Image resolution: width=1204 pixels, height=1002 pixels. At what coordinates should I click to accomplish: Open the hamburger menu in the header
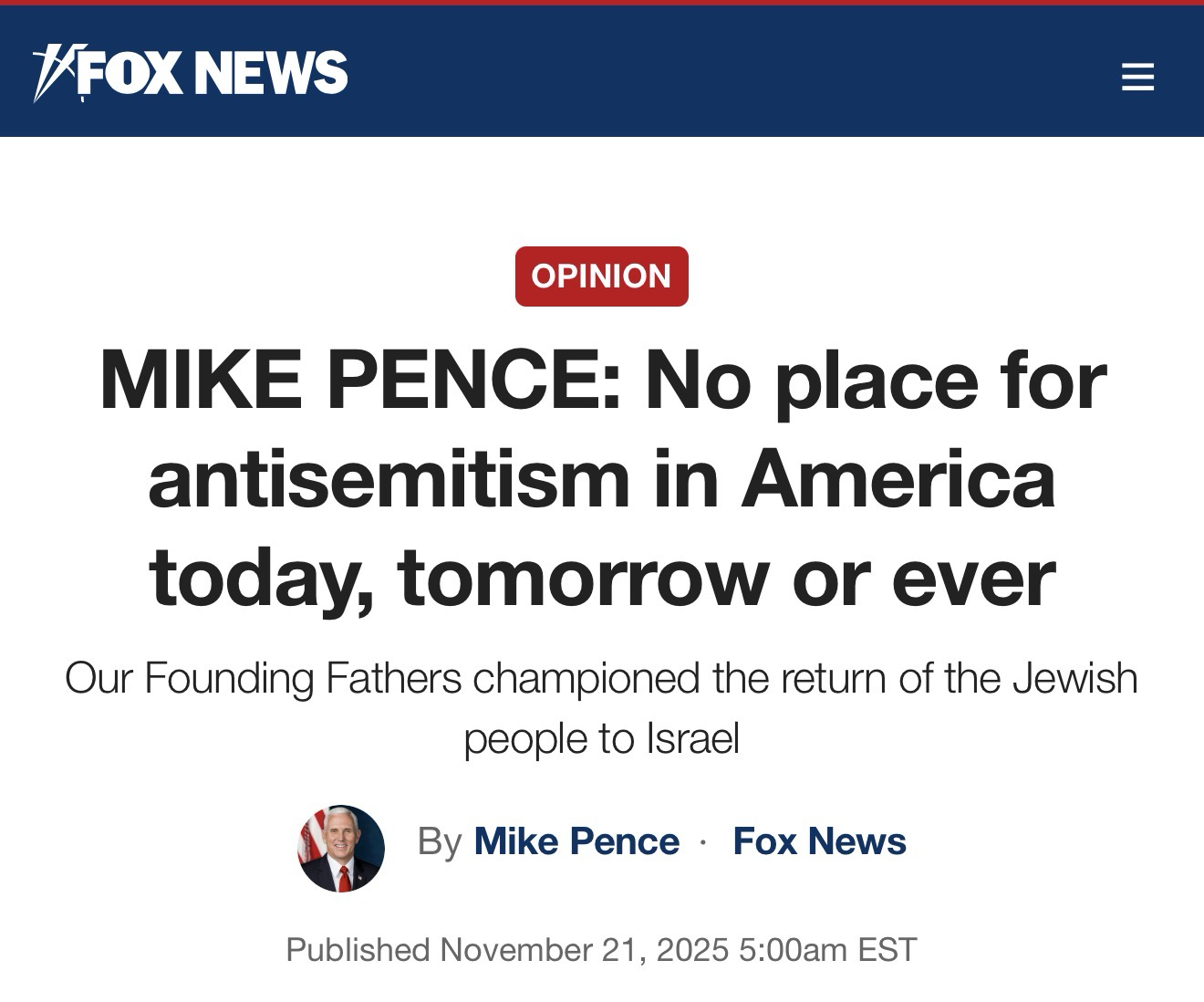pyautogui.click(x=1137, y=77)
